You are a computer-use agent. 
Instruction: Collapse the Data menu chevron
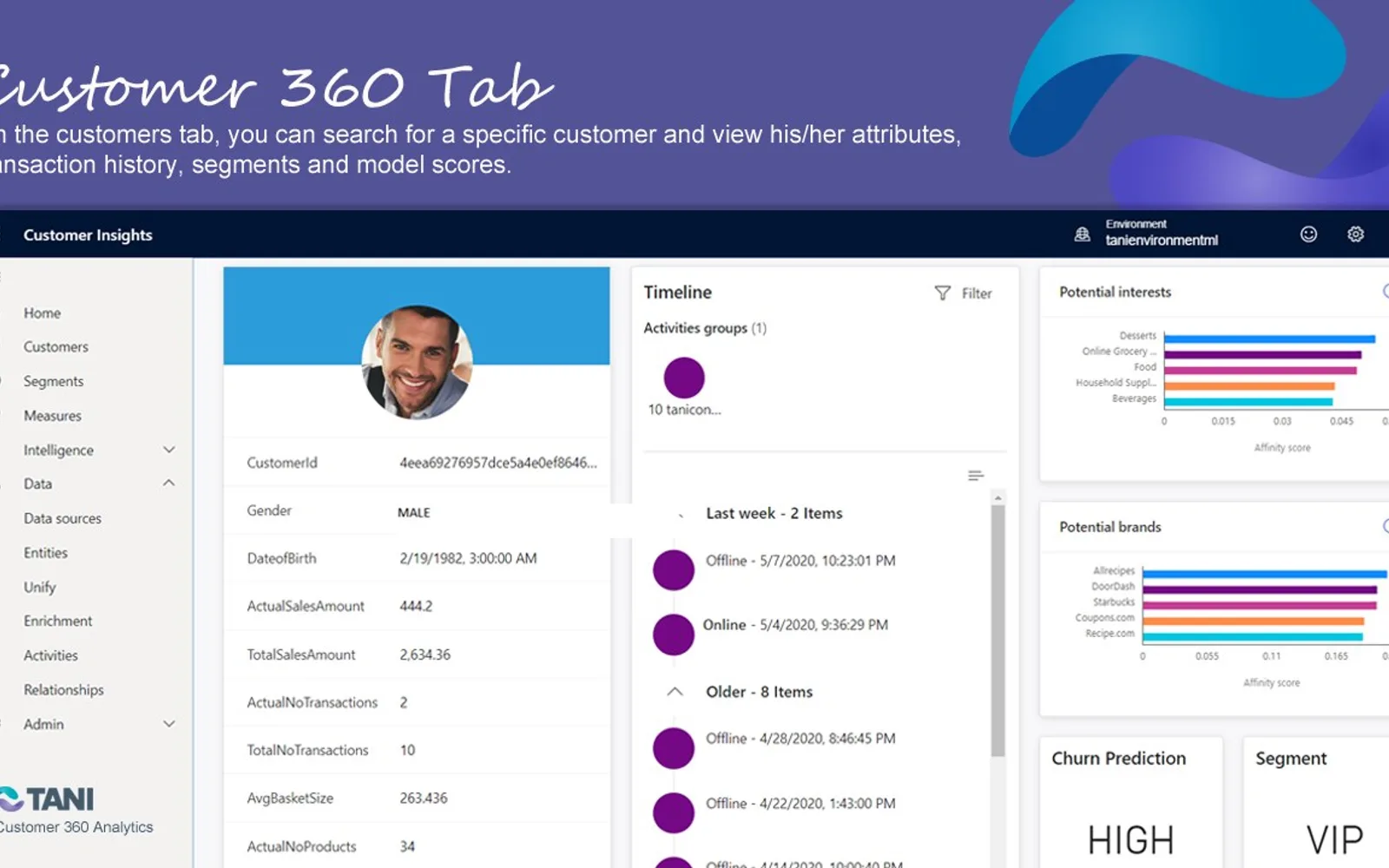(169, 483)
